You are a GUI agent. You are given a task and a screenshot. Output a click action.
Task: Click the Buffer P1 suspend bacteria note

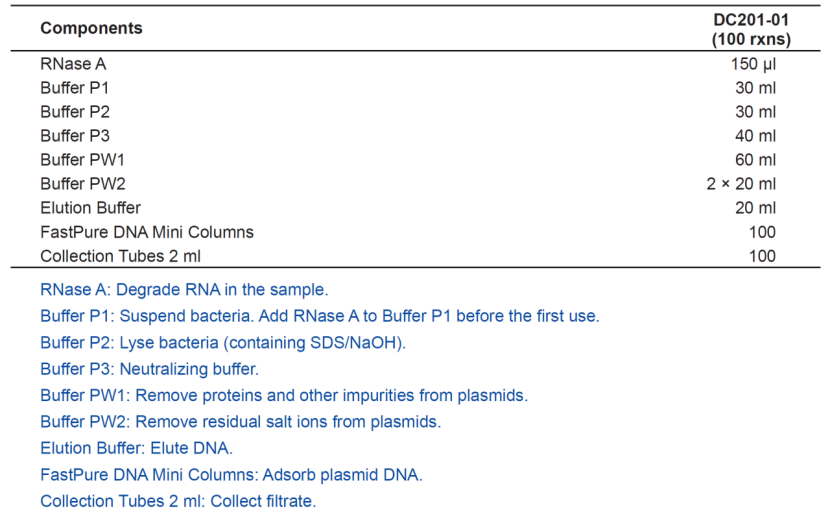320,316
